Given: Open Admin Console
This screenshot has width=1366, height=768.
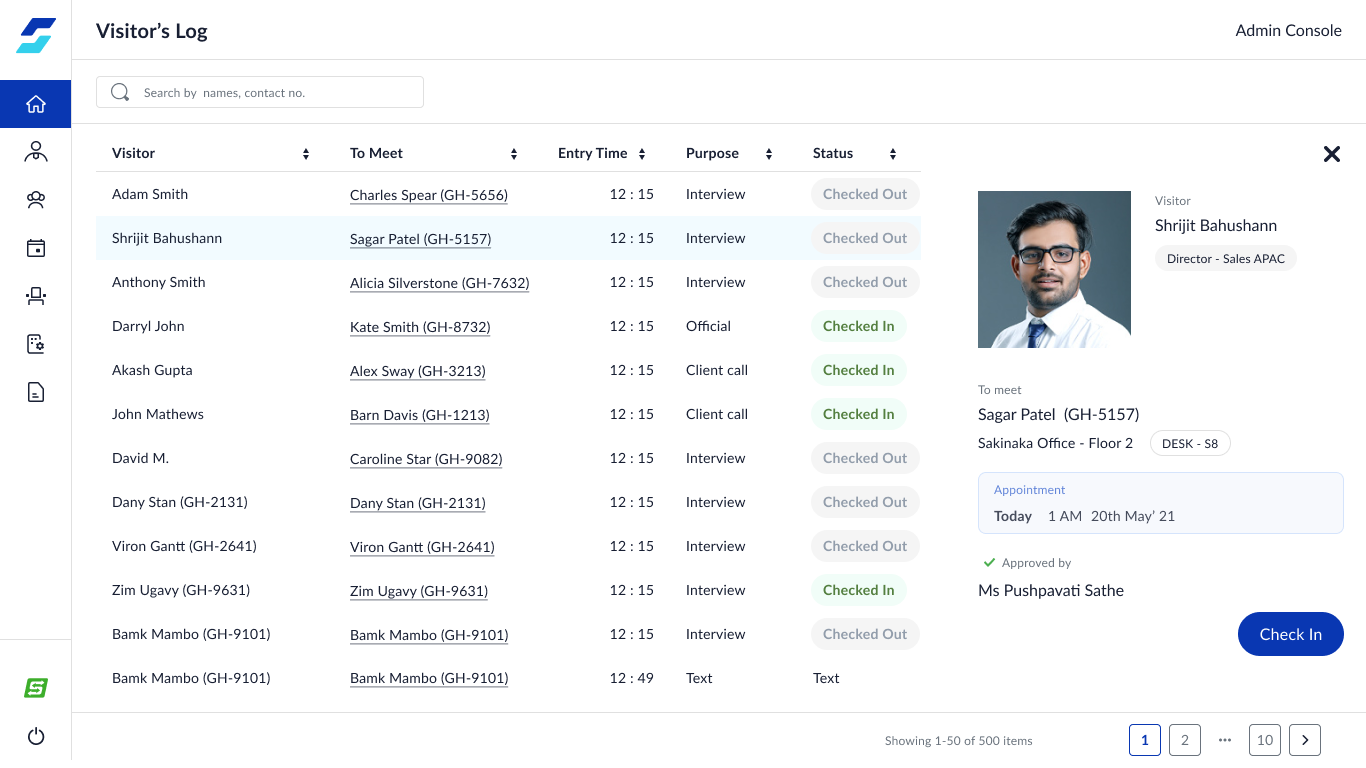Looking at the screenshot, I should [1288, 31].
